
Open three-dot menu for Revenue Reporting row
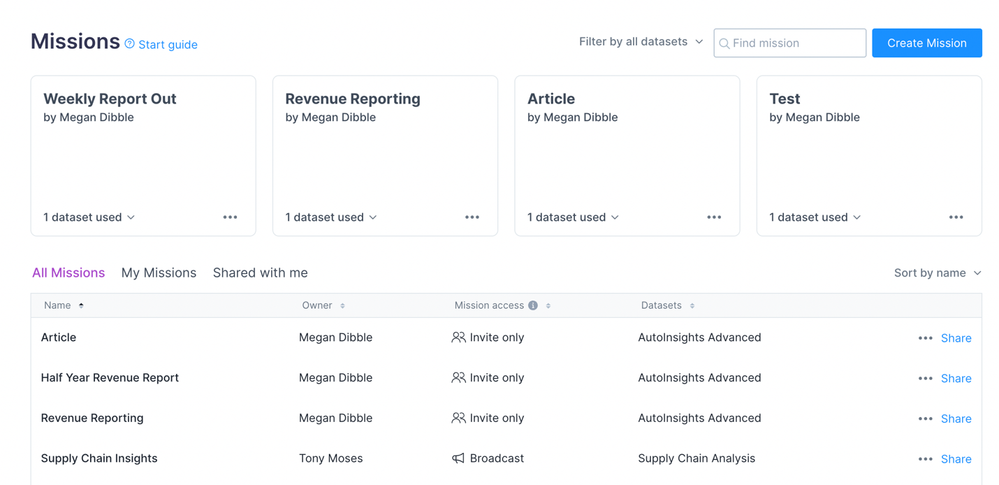(x=926, y=419)
